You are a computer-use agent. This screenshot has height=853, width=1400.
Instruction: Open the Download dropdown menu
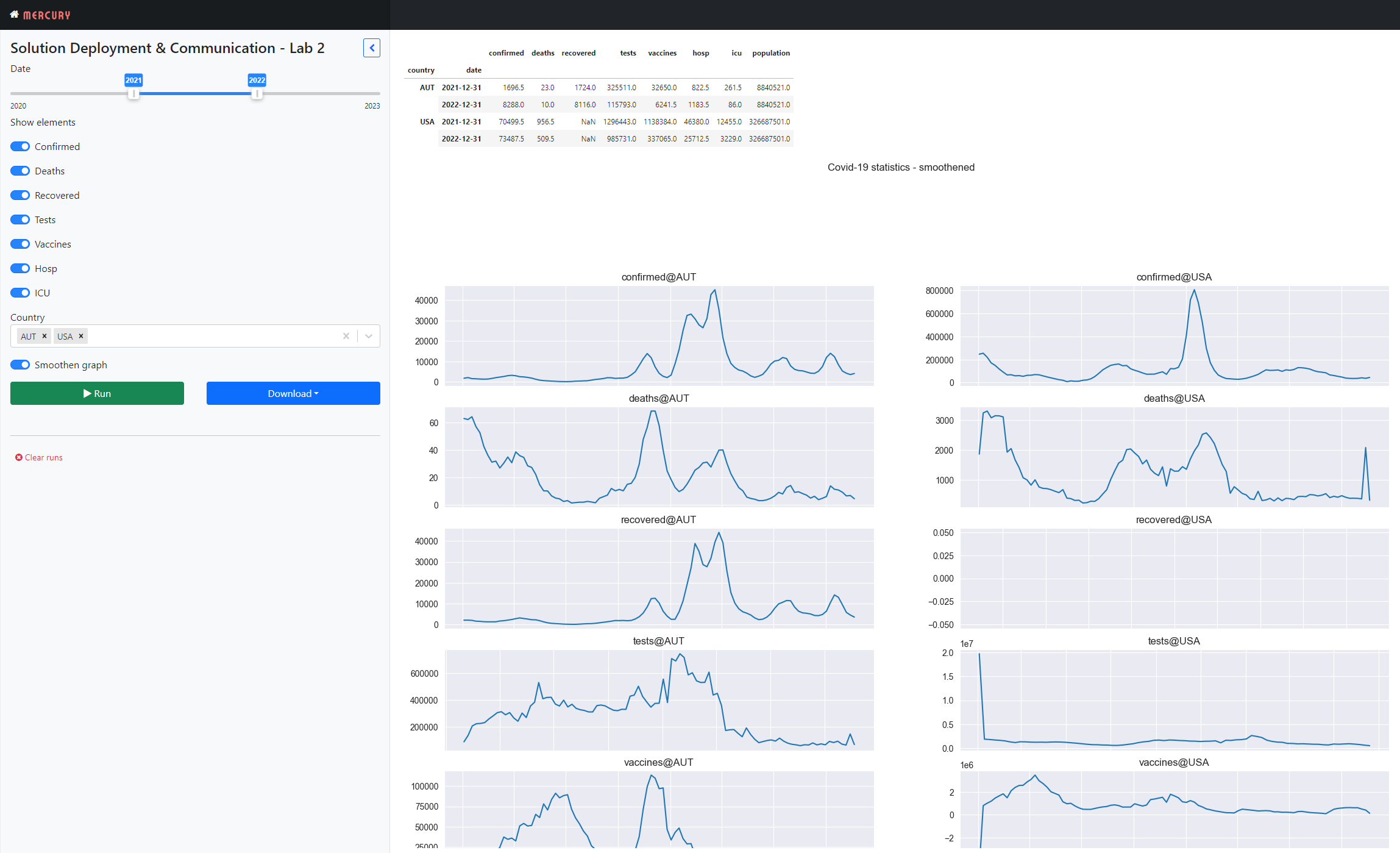click(x=293, y=393)
